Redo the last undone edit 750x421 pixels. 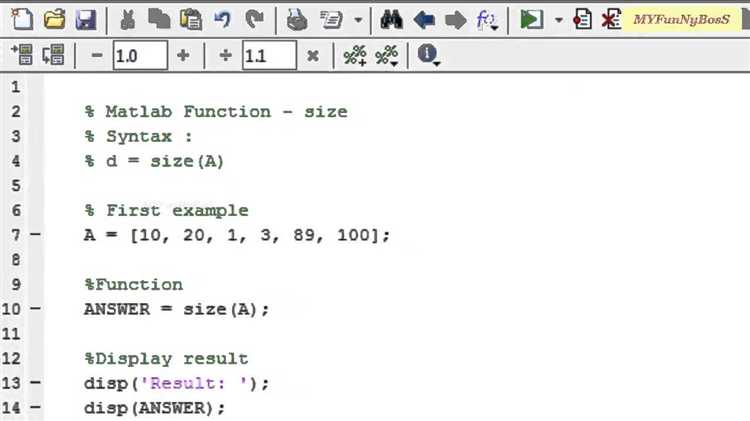[x=254, y=19]
